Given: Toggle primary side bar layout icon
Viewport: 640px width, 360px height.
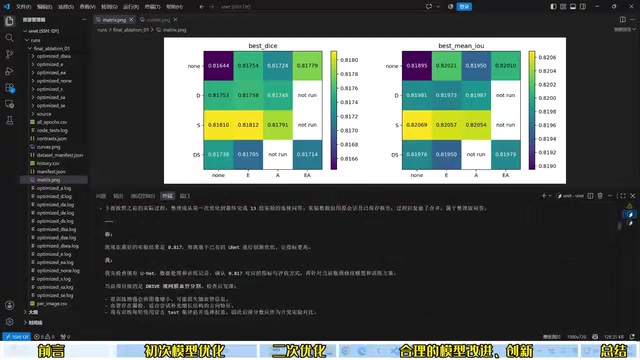Looking at the screenshot, I should tap(553, 7).
